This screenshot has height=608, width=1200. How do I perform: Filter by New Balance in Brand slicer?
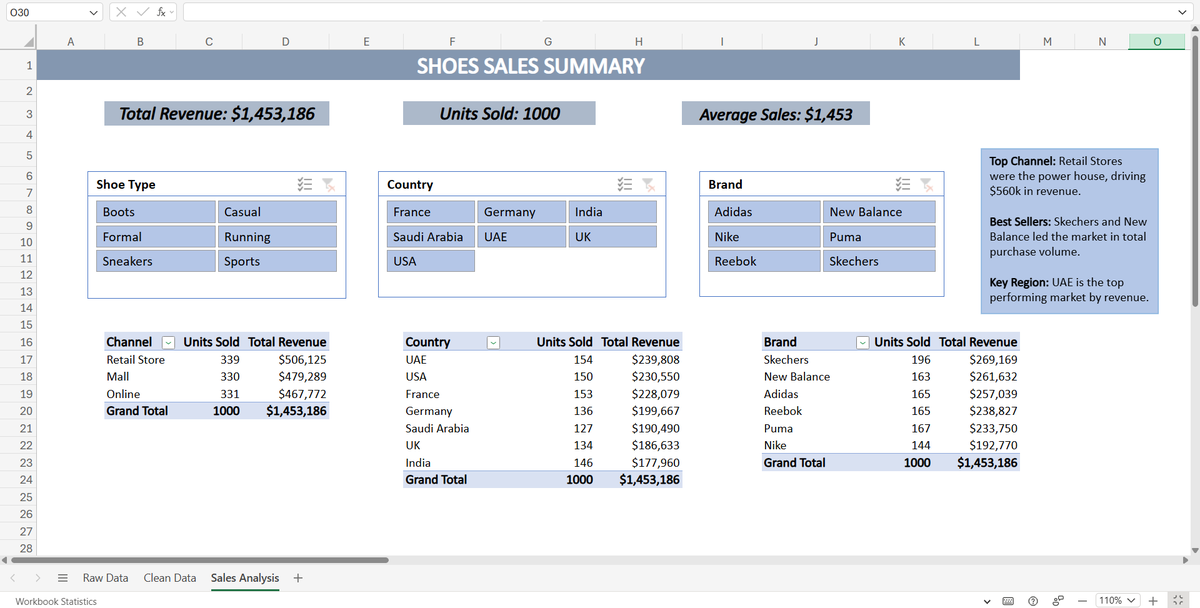coord(880,212)
